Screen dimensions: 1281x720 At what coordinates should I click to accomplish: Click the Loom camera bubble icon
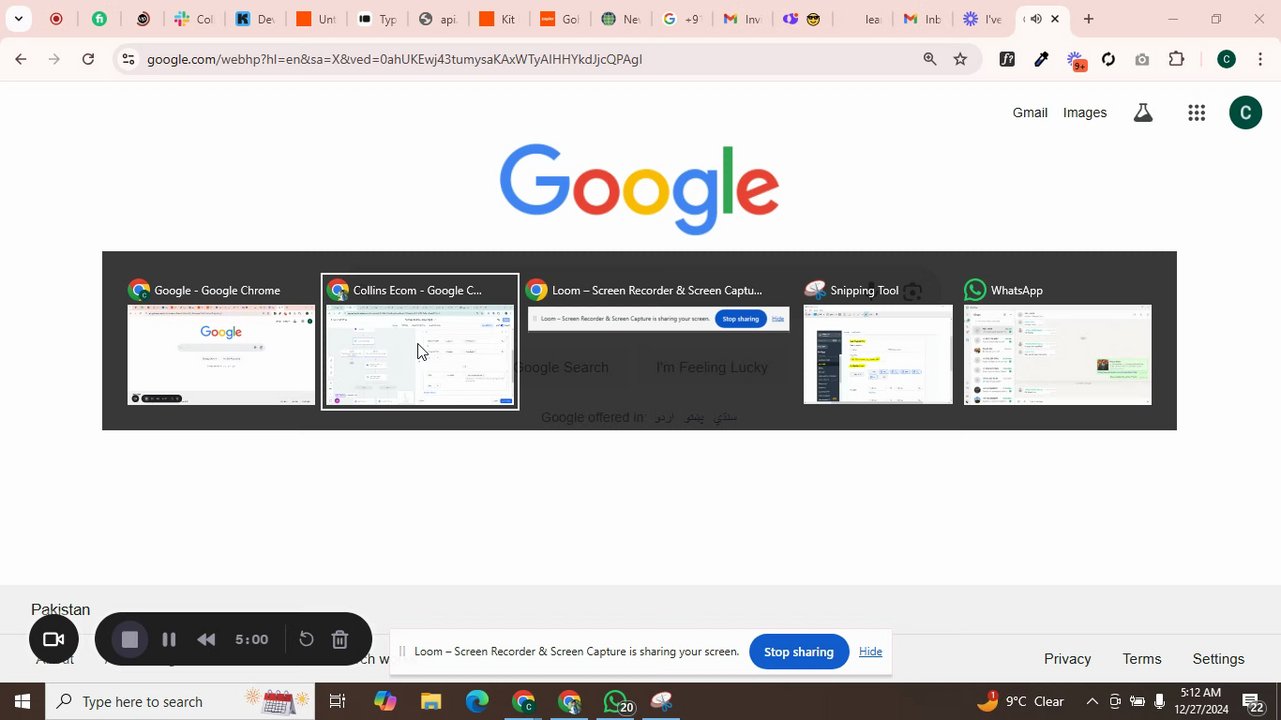tap(54, 640)
